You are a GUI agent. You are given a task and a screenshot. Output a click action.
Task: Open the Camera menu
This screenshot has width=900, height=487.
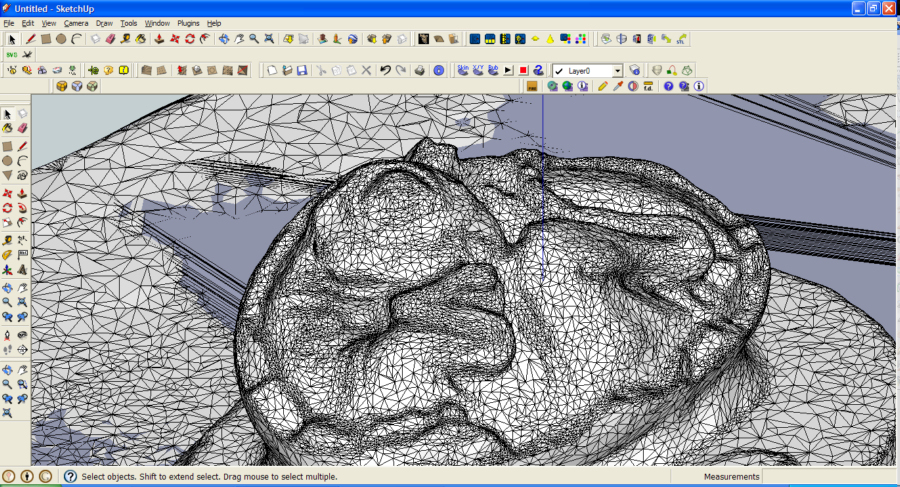click(76, 23)
